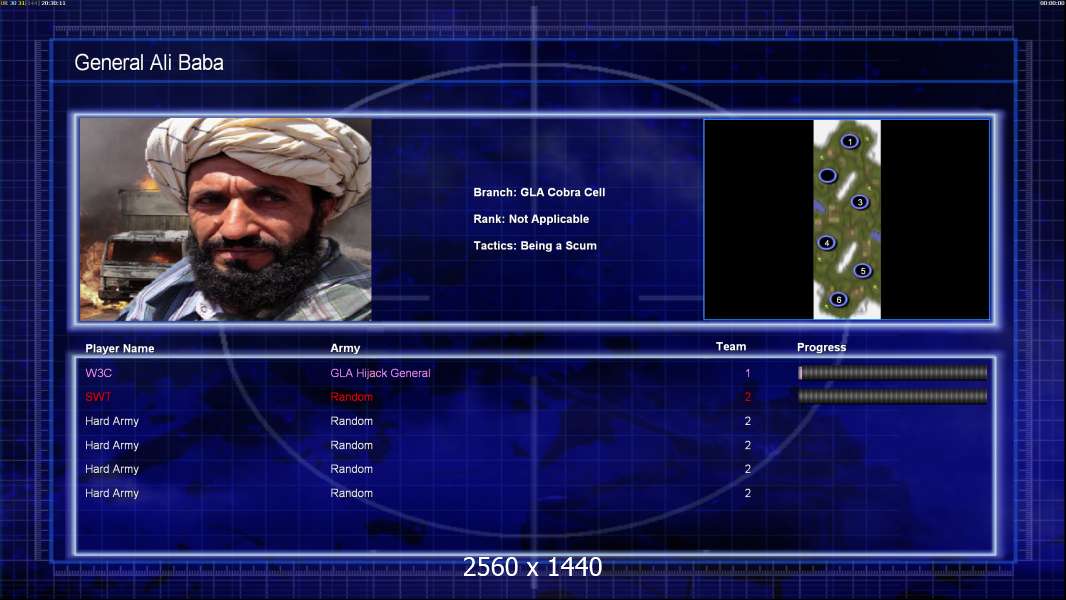Select the red SWT player name

[x=99, y=397]
